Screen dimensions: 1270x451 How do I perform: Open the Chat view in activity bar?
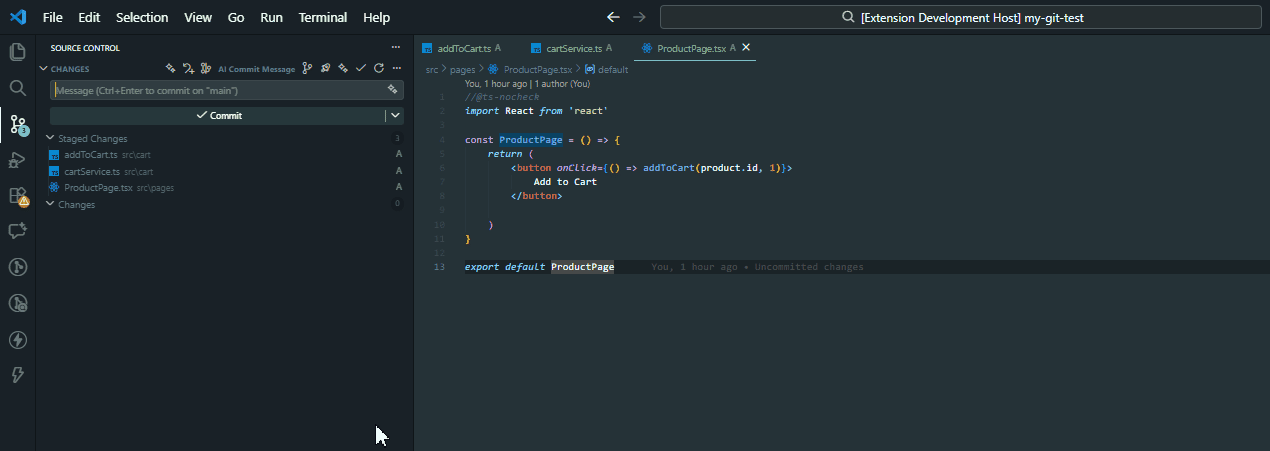click(17, 231)
